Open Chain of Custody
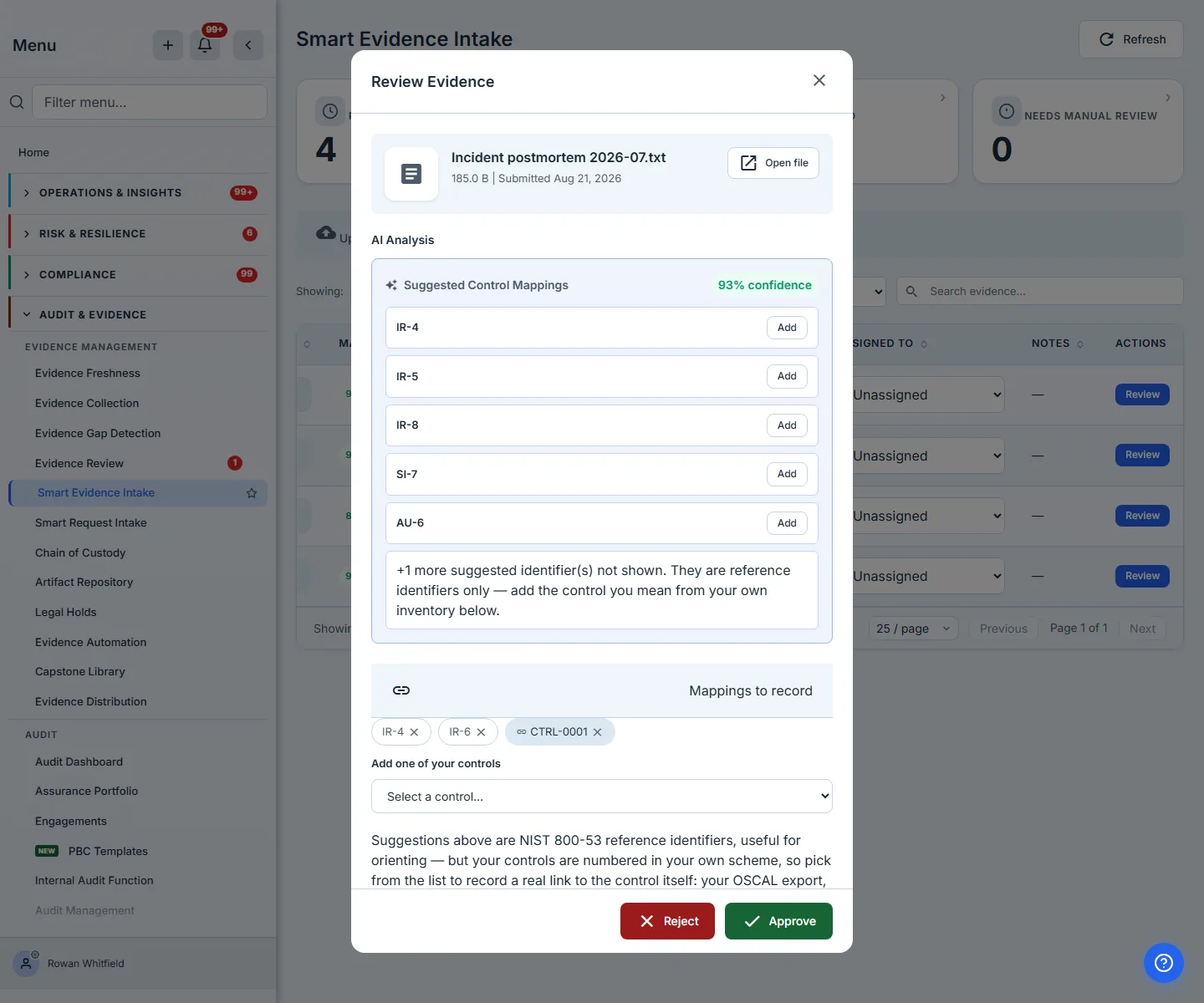This screenshot has width=1204, height=1003. (80, 553)
